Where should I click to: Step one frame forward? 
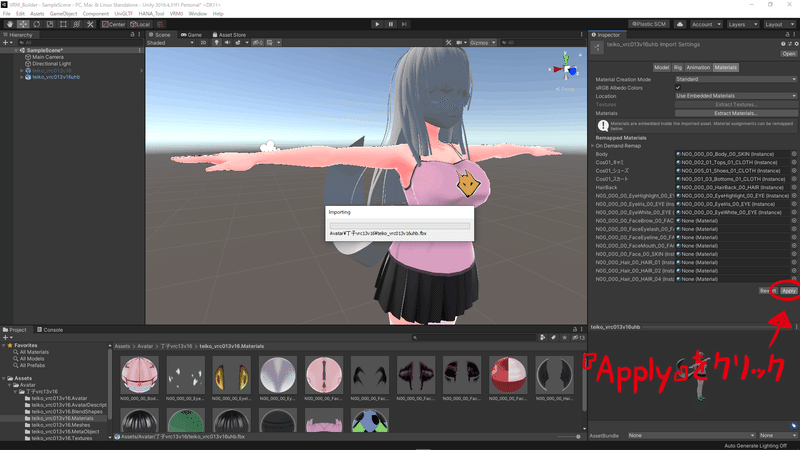(404, 24)
